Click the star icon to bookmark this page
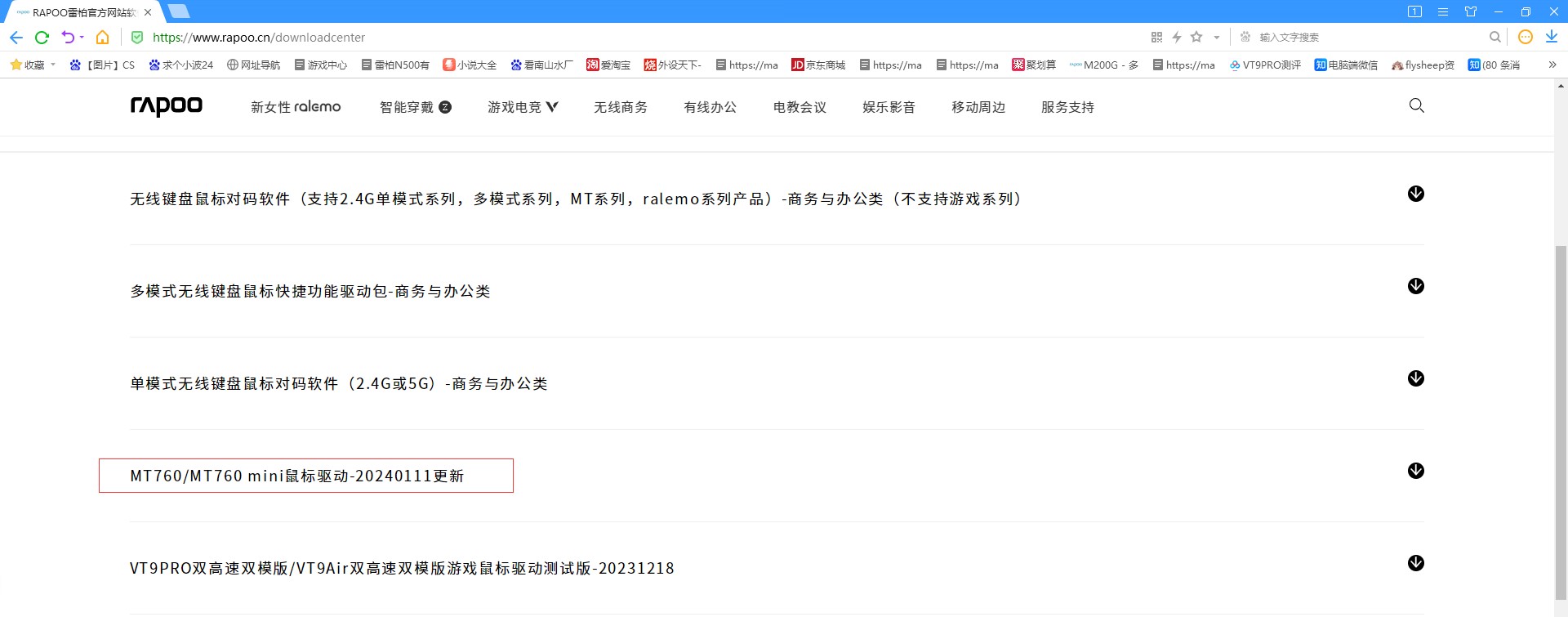 [1196, 37]
